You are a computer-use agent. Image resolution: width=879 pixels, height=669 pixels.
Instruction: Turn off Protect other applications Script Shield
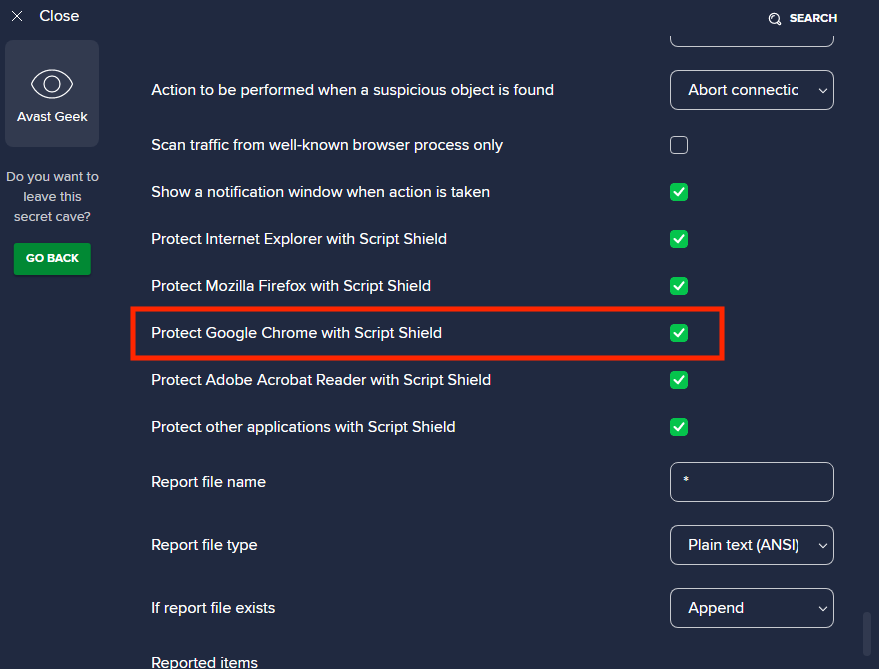pos(679,427)
